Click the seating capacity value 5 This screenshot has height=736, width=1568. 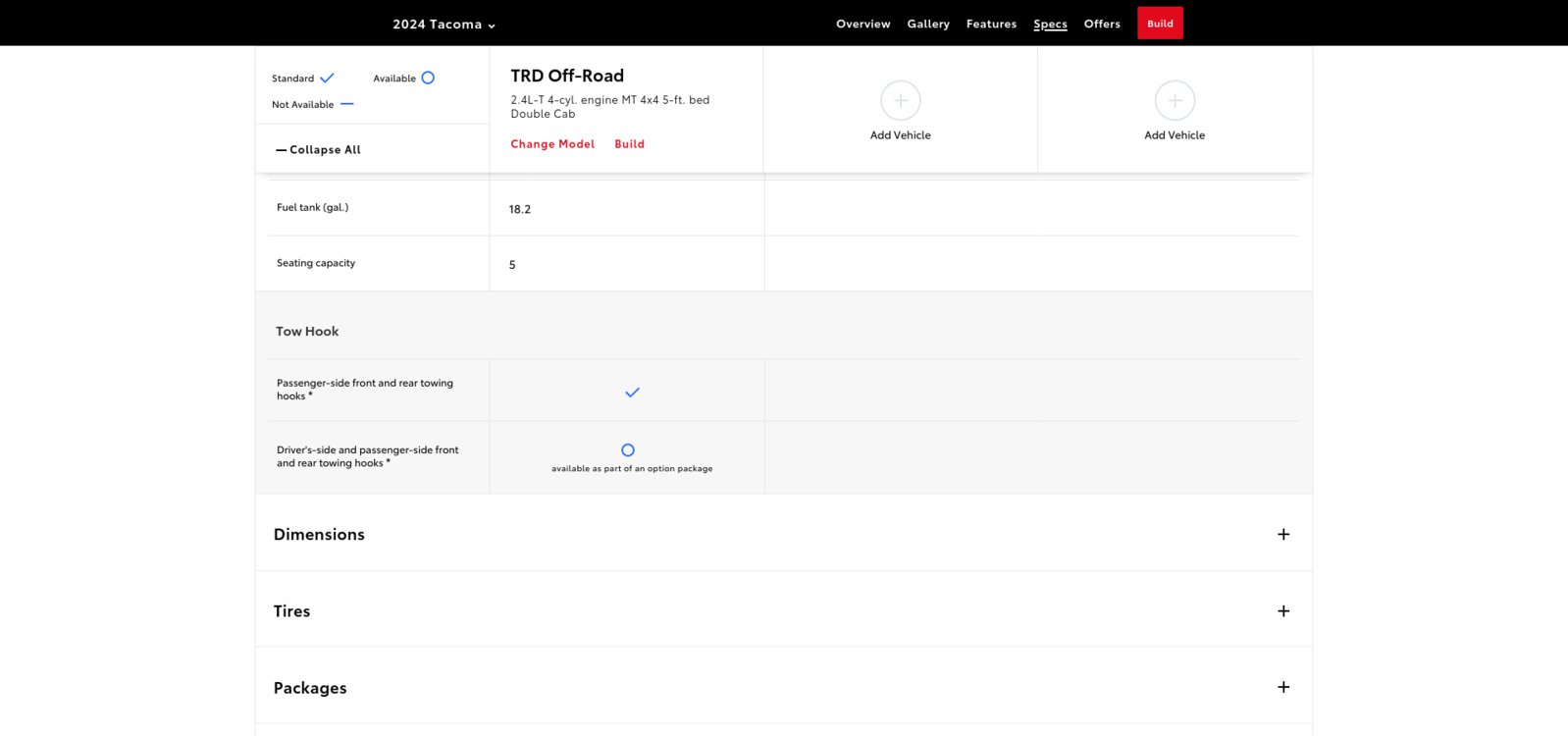(x=512, y=265)
